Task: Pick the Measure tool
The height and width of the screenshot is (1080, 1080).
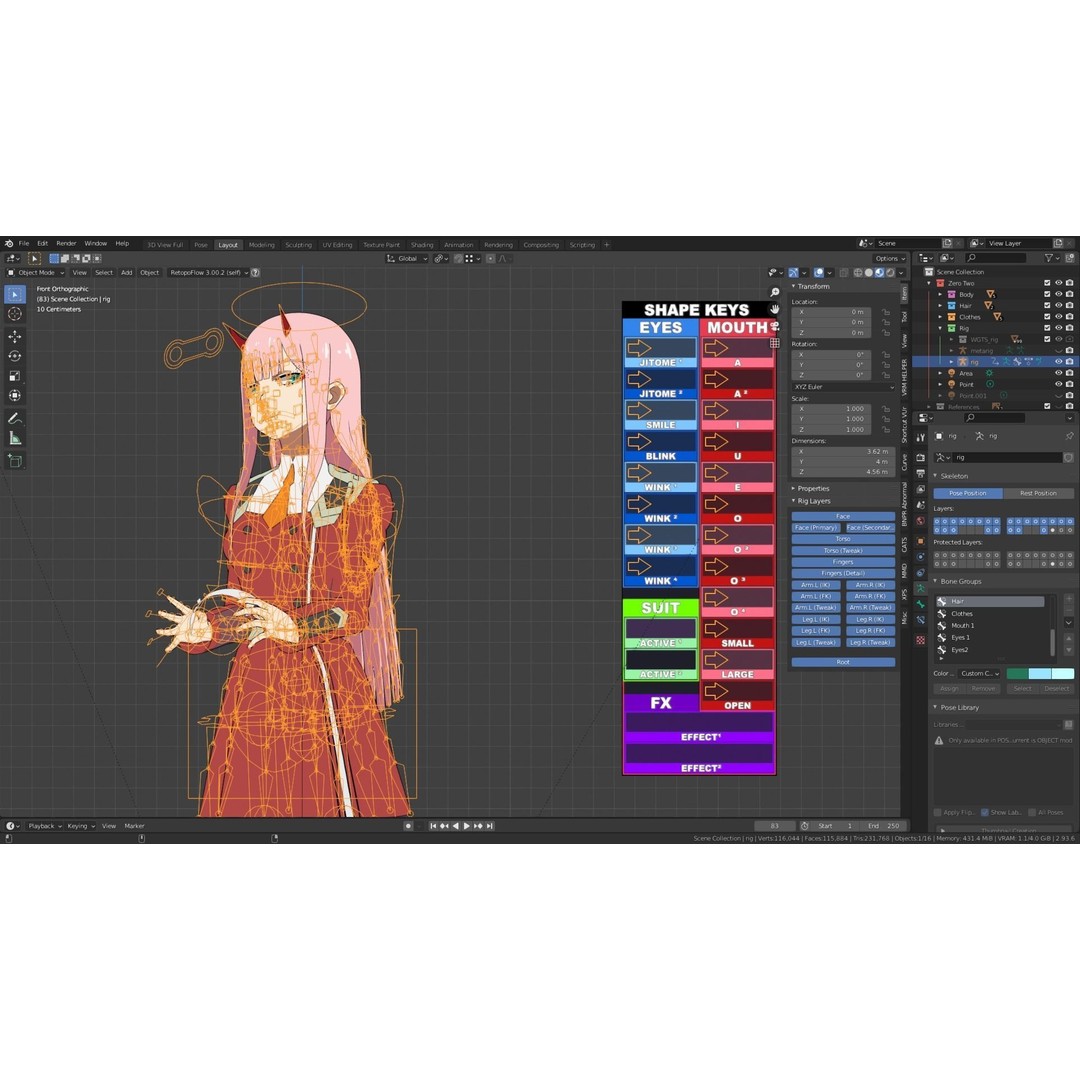Action: point(14,439)
